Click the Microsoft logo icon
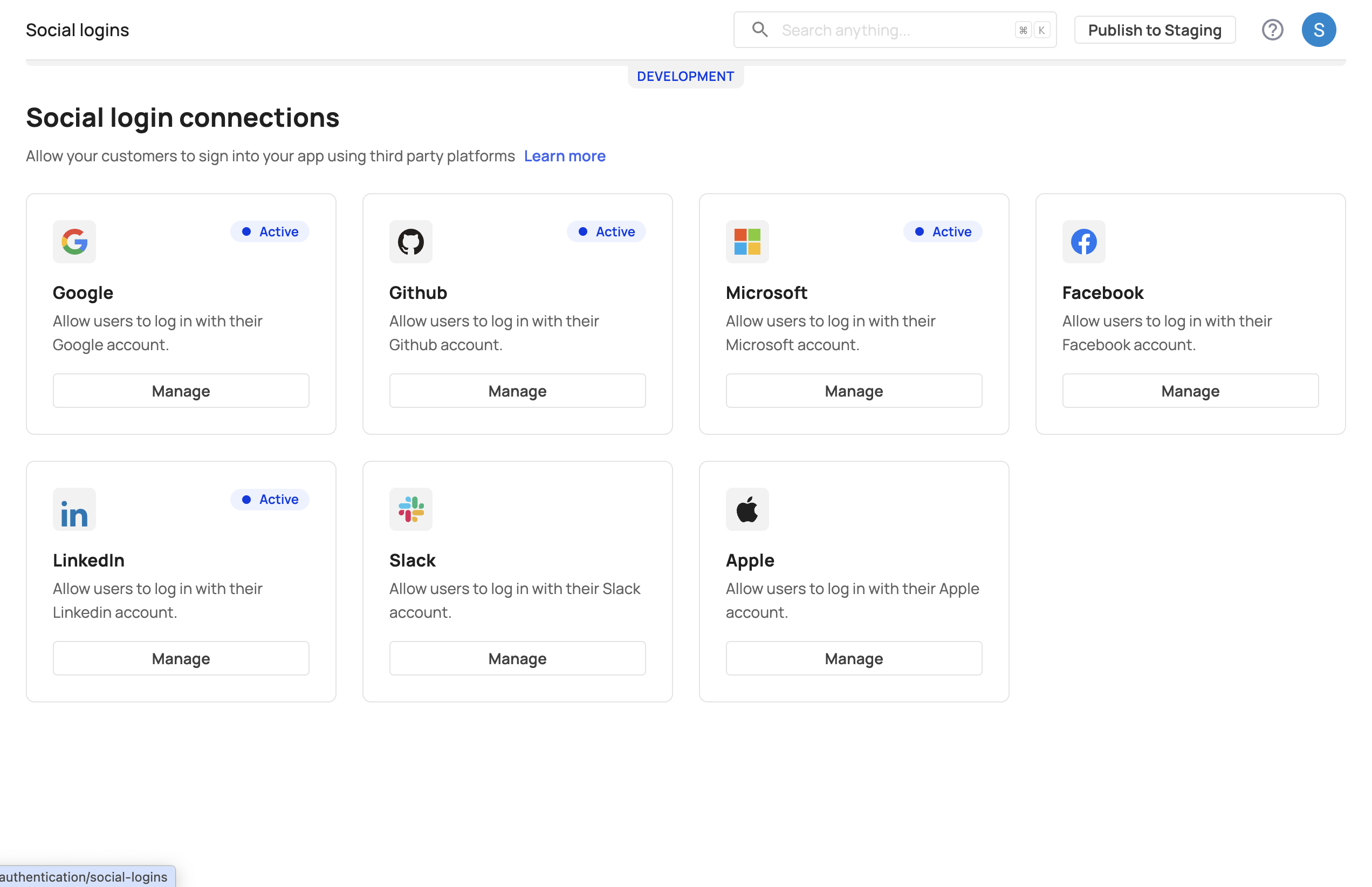Screen dimensions: 1372x887 [x=747, y=241]
